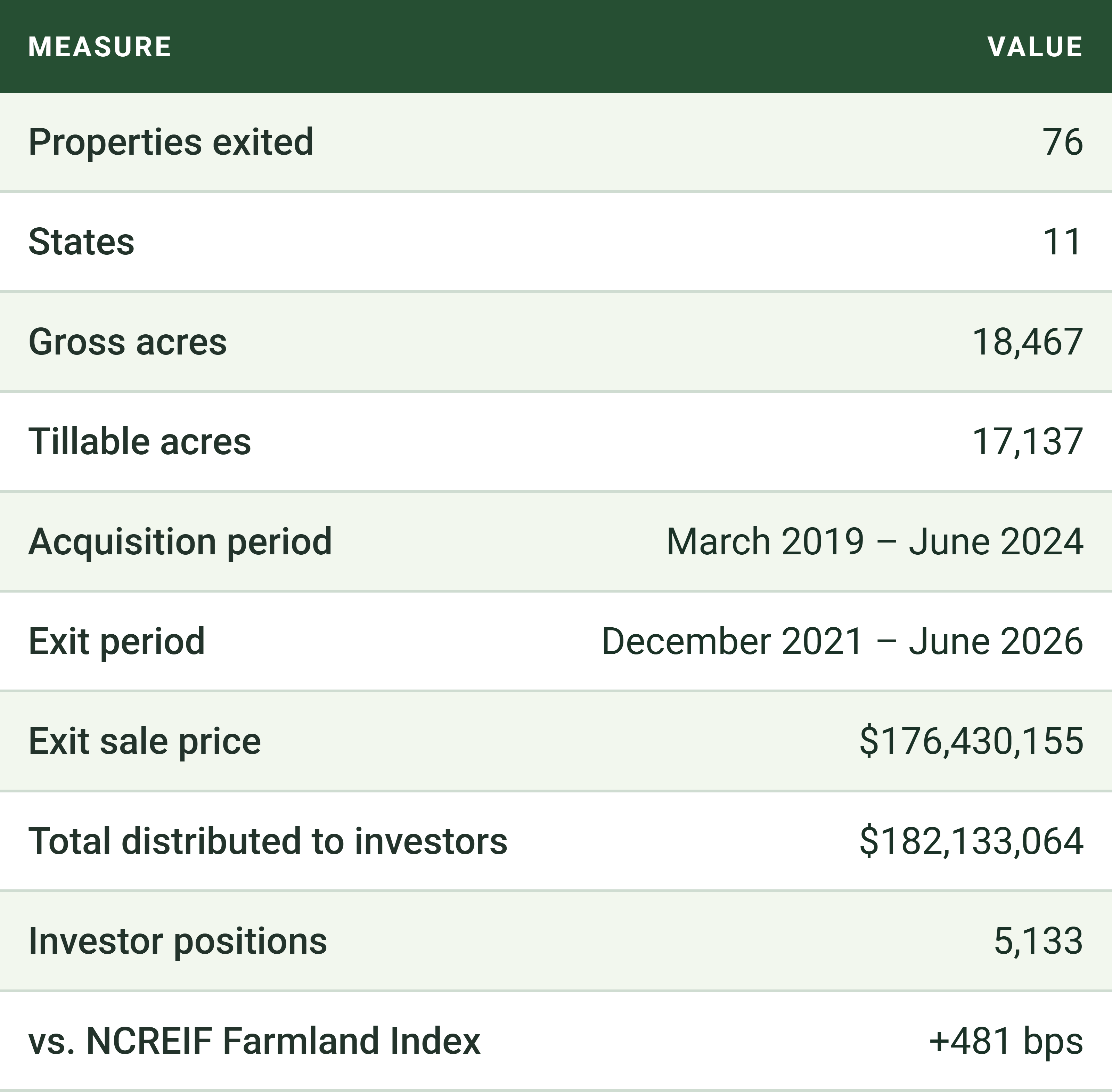Click the MEASURE column header
1112x1092 pixels.
(100, 47)
